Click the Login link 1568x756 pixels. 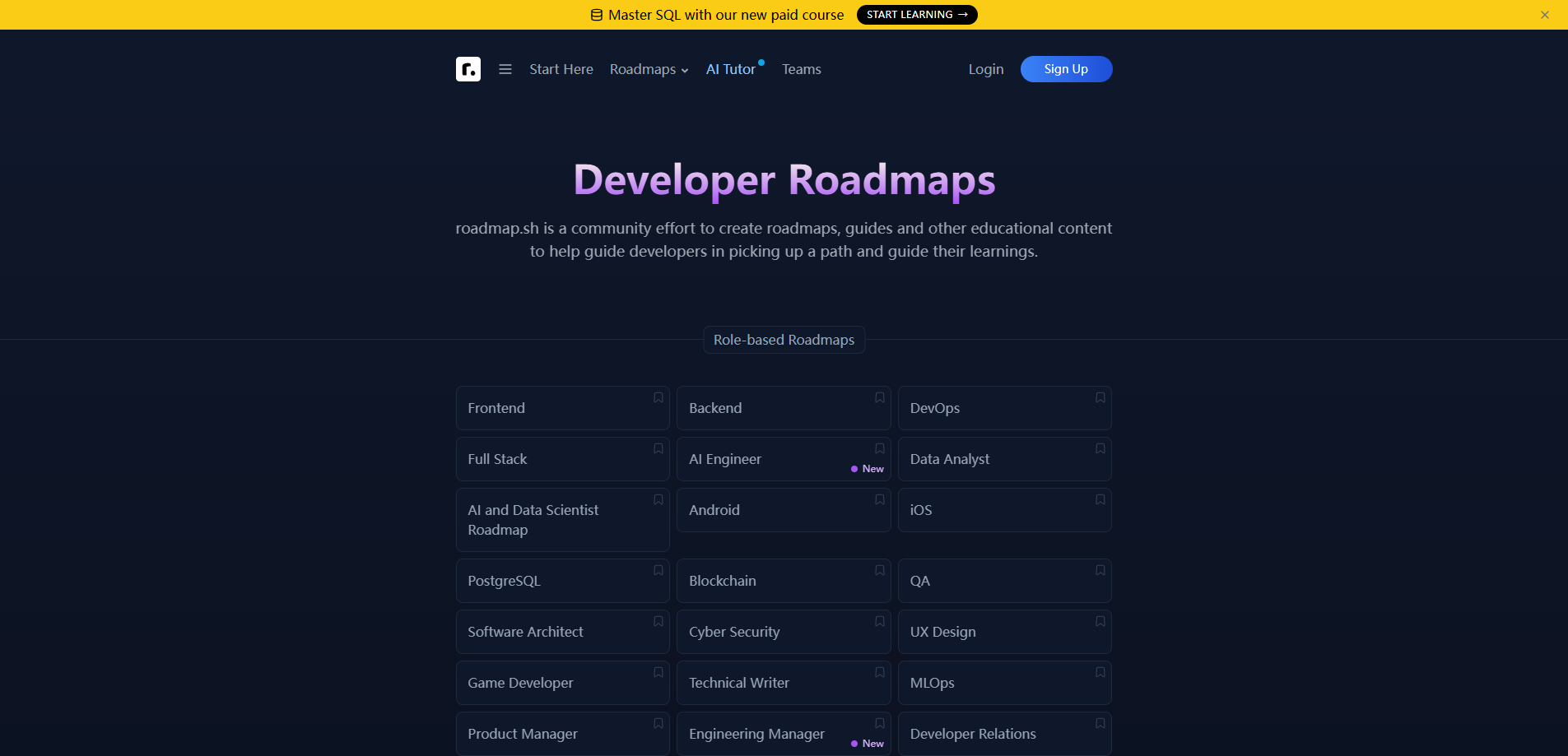[985, 69]
